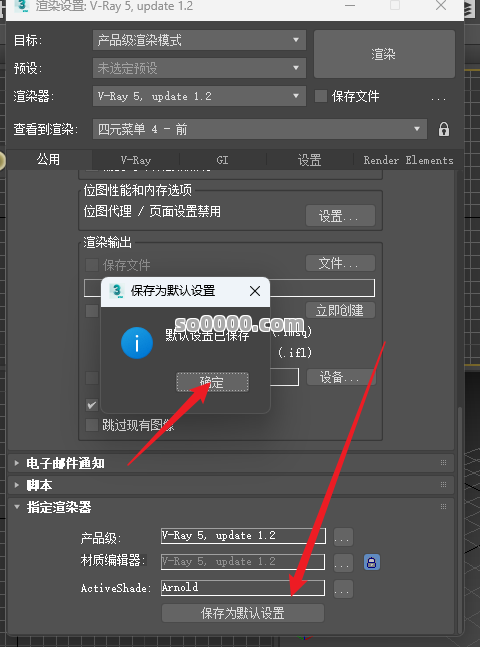This screenshot has width=480, height=647.
Task: Click the grip handle of assign renderer rollout
Action: coord(443,506)
